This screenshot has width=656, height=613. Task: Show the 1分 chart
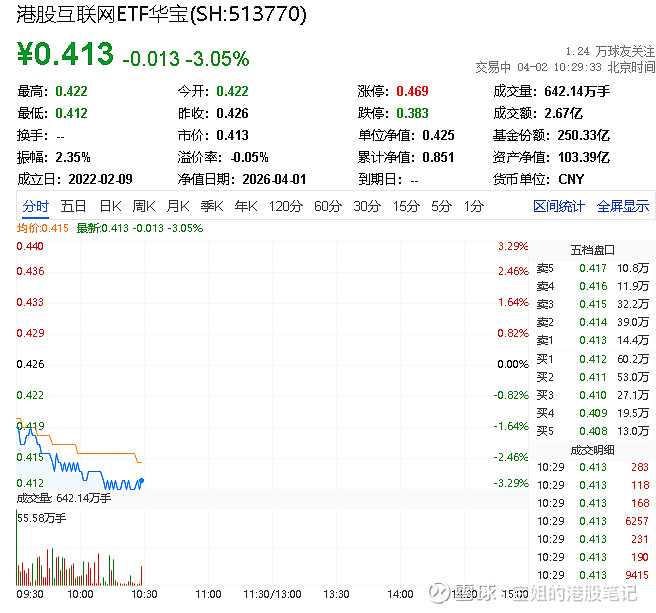point(474,206)
